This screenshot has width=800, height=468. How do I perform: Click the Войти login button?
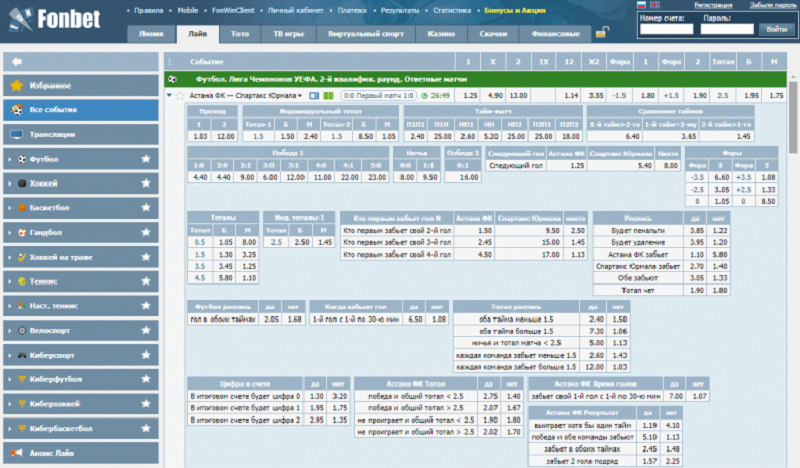tap(777, 29)
